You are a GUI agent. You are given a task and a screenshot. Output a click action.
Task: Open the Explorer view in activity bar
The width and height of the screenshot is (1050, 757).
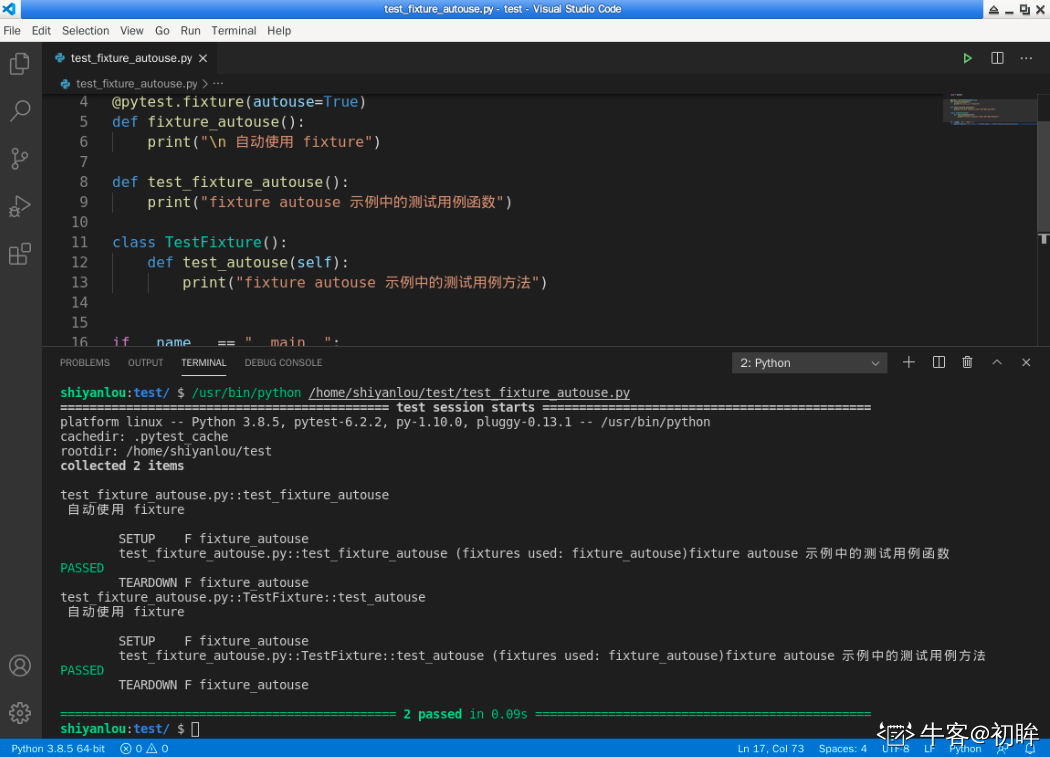point(20,64)
